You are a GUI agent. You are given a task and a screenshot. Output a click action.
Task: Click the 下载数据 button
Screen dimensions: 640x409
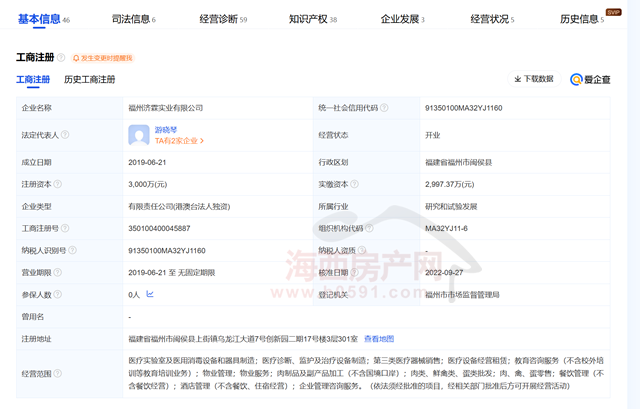pyautogui.click(x=538, y=78)
